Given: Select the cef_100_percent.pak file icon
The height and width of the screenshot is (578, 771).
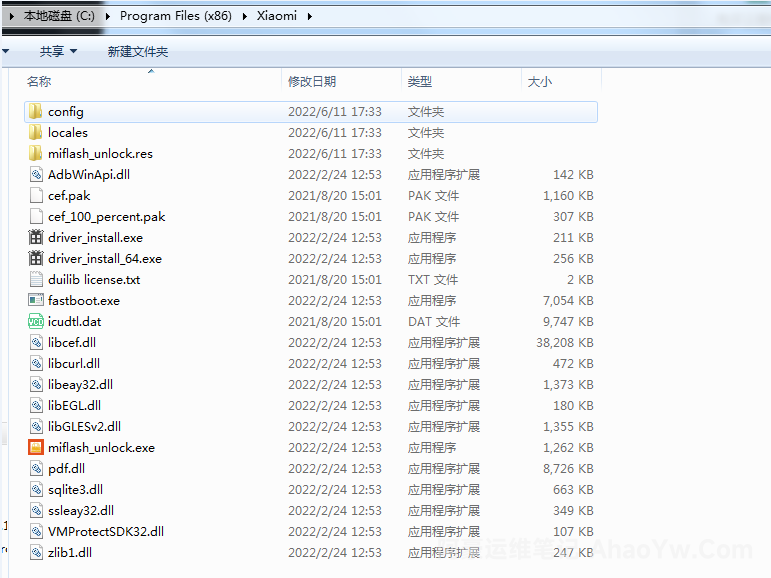Looking at the screenshot, I should tap(36, 216).
